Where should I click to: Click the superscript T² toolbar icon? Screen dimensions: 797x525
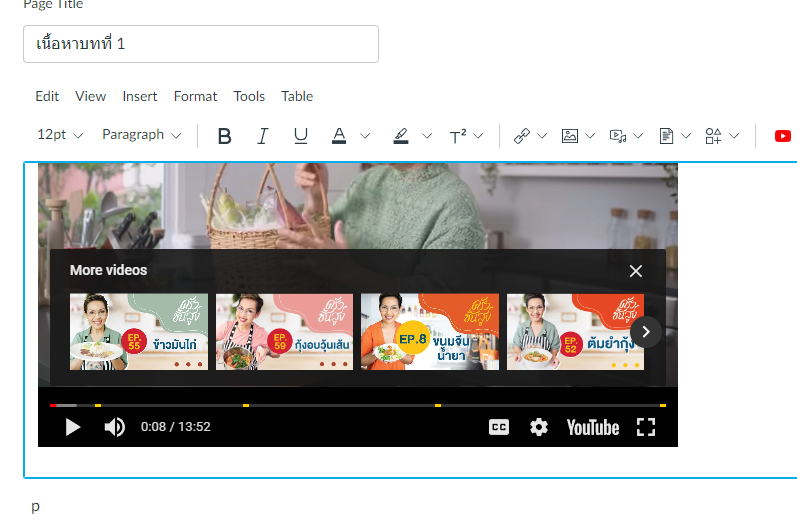click(x=458, y=136)
